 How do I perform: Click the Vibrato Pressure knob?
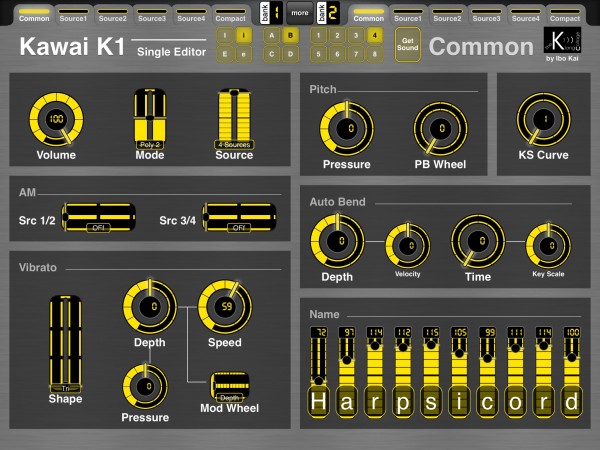pos(145,386)
